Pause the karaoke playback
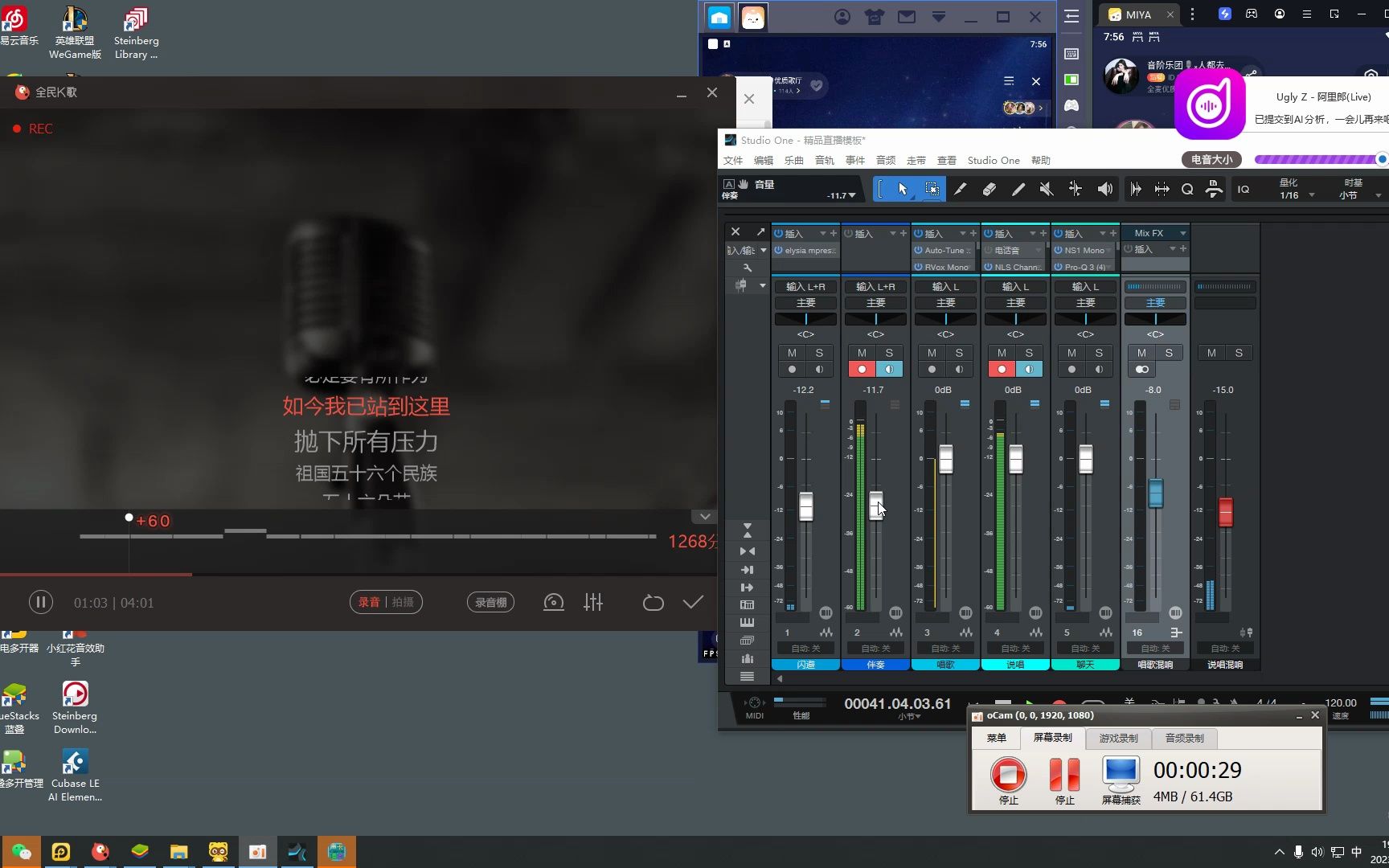The height and width of the screenshot is (868, 1389). coord(41,602)
